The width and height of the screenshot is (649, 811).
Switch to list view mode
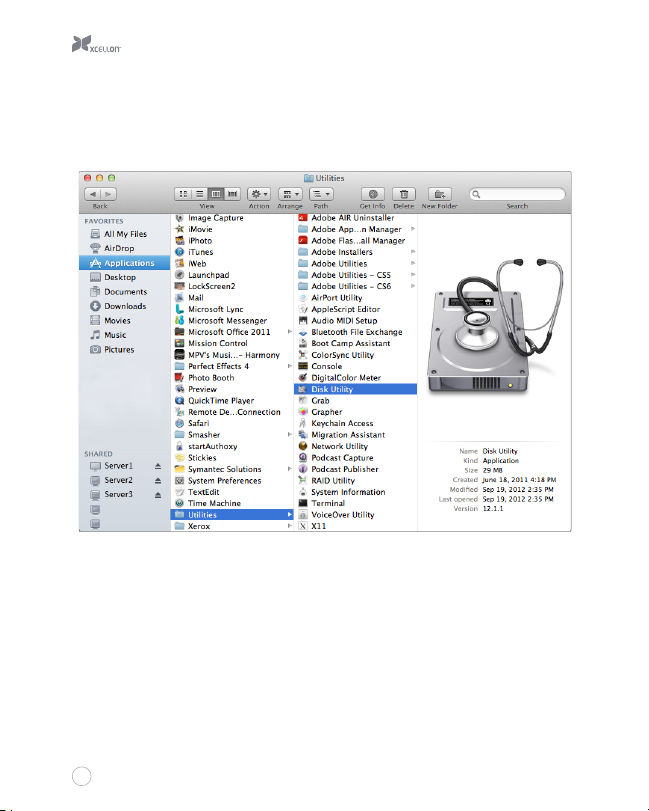(x=199, y=194)
